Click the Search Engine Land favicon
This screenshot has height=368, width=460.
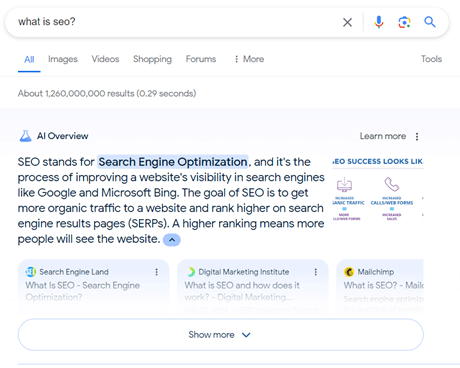31,272
